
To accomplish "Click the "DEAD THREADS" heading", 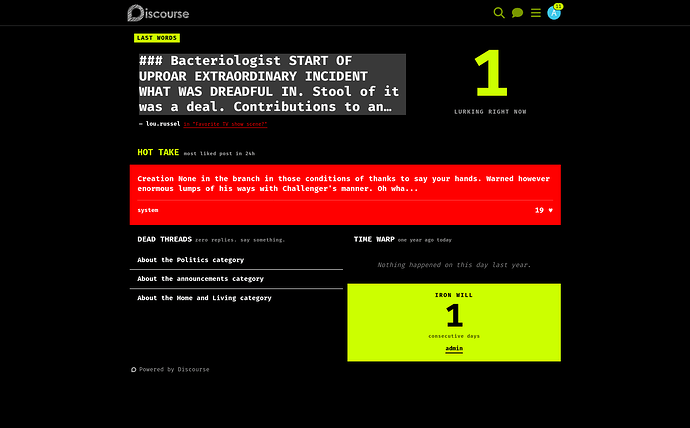I will [164, 239].
